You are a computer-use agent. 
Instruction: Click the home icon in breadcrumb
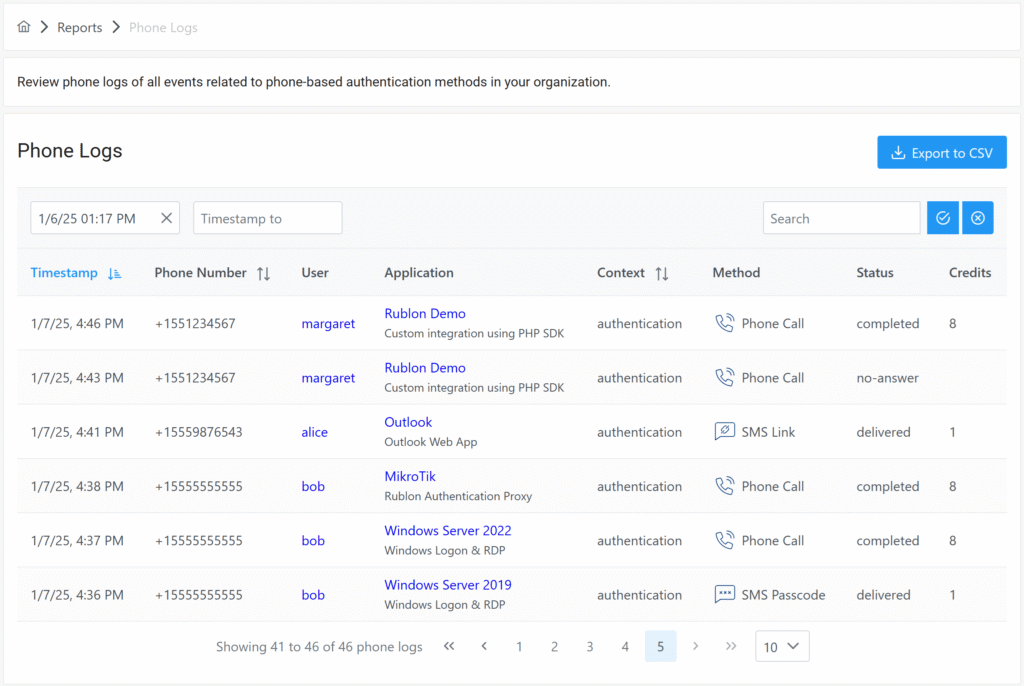pyautogui.click(x=24, y=27)
